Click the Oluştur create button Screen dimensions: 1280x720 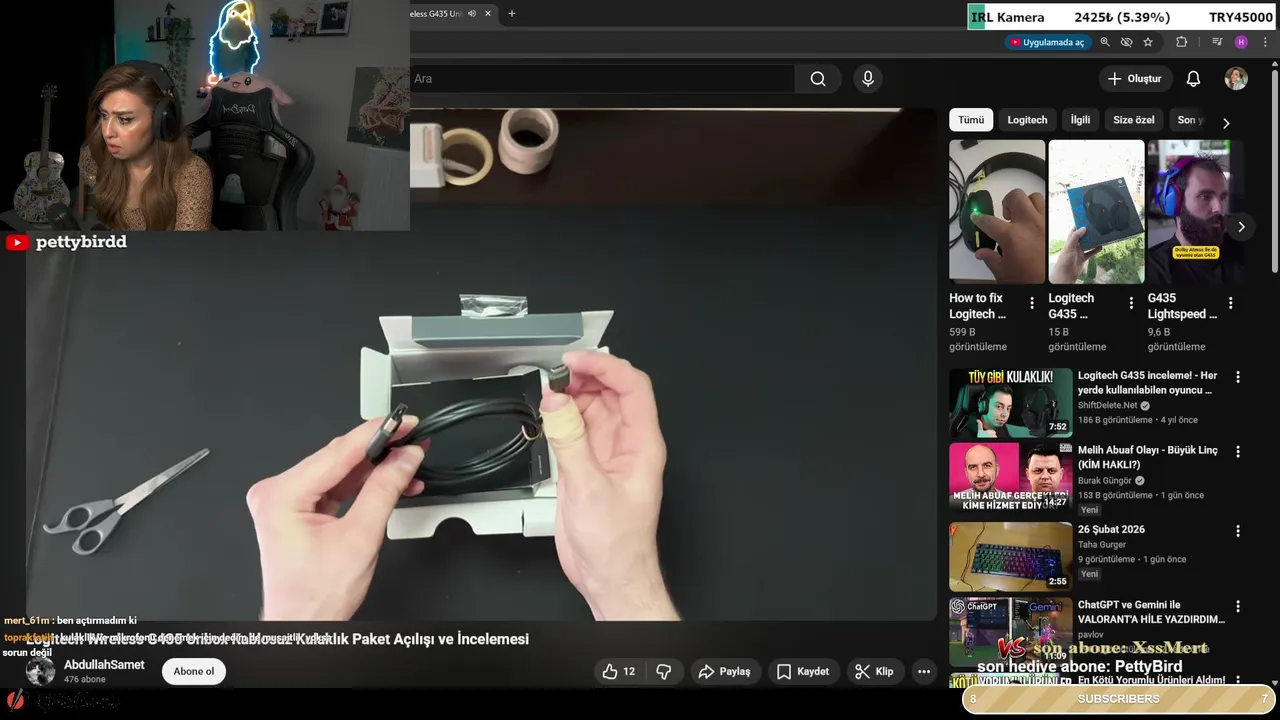(x=1135, y=79)
